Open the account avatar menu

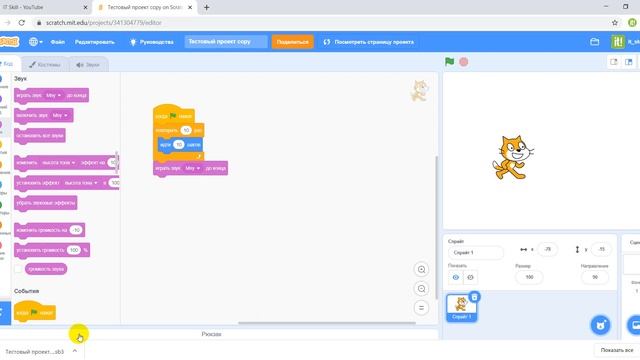pyautogui.click(x=625, y=42)
